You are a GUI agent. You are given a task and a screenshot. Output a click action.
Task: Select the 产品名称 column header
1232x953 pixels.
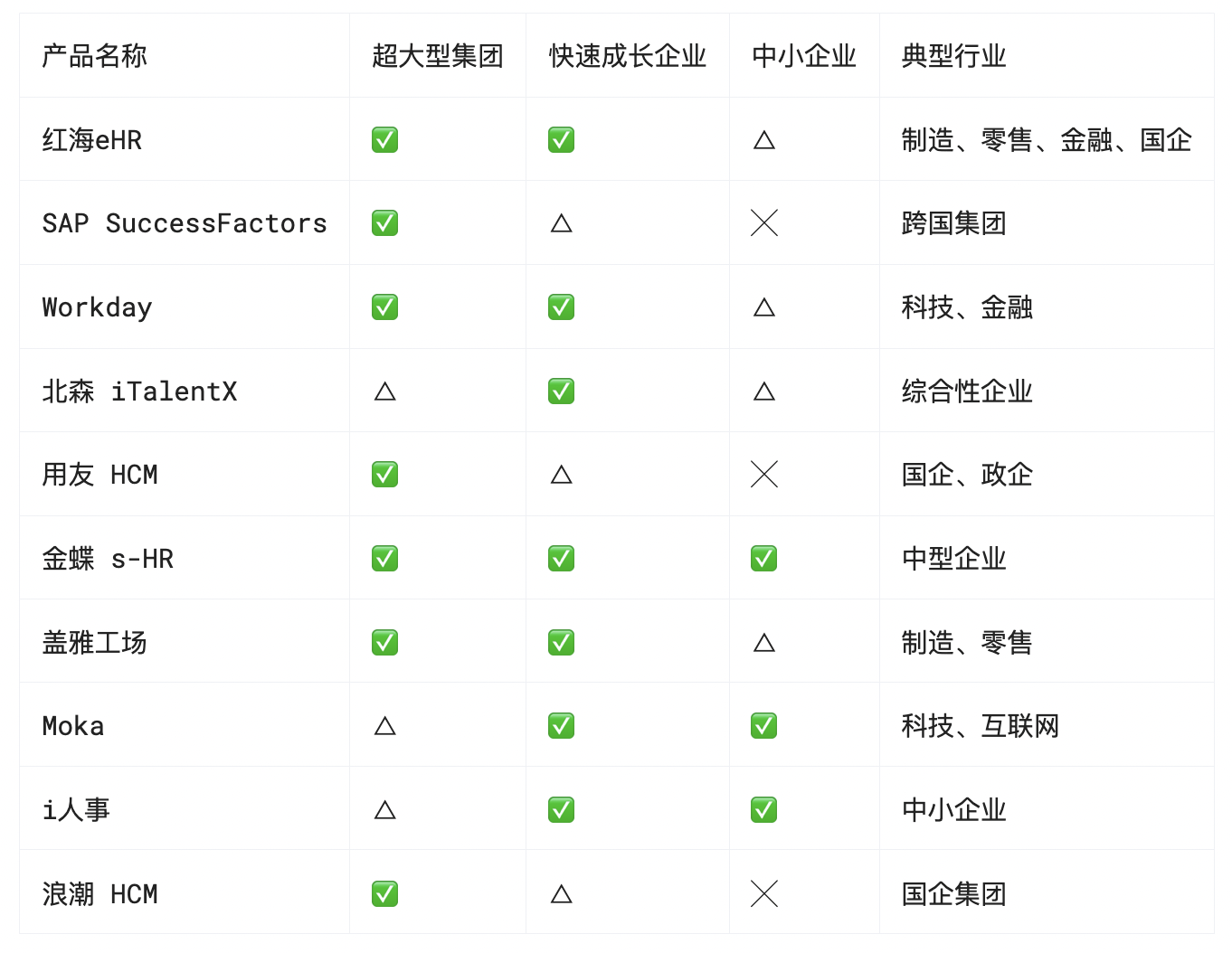tap(94, 56)
